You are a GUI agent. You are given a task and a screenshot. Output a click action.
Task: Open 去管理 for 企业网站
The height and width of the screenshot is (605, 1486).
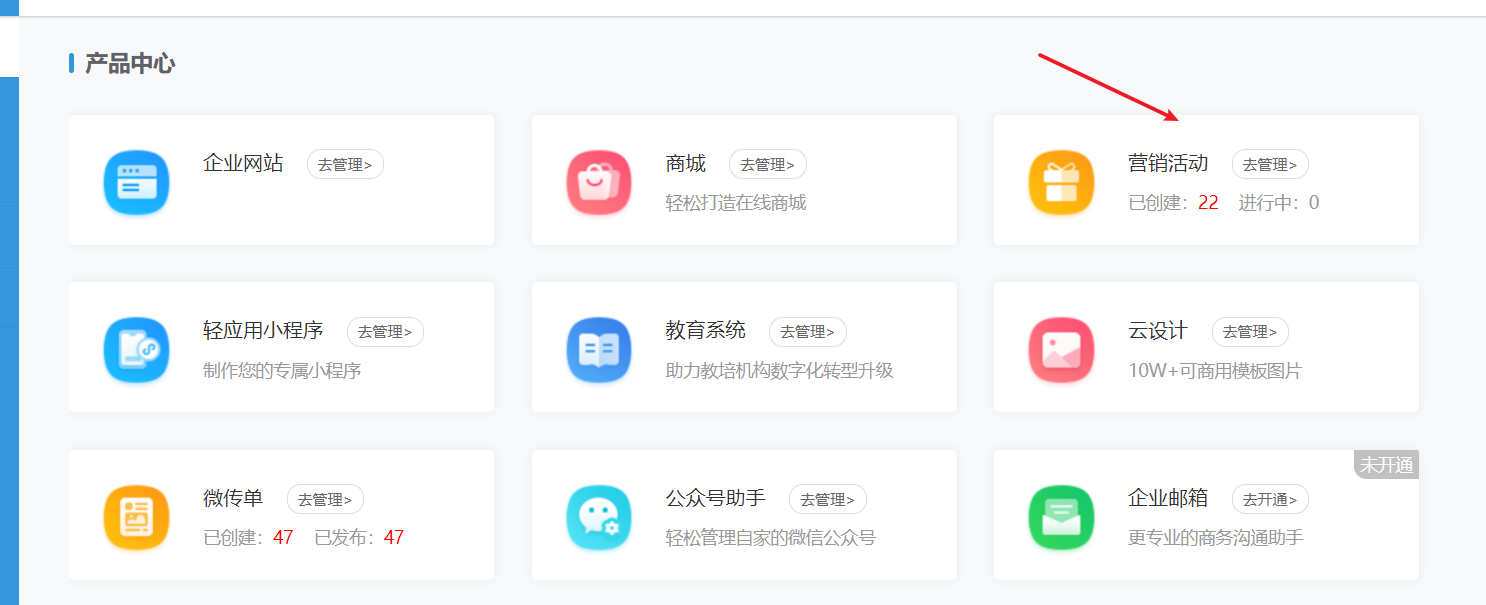click(345, 164)
